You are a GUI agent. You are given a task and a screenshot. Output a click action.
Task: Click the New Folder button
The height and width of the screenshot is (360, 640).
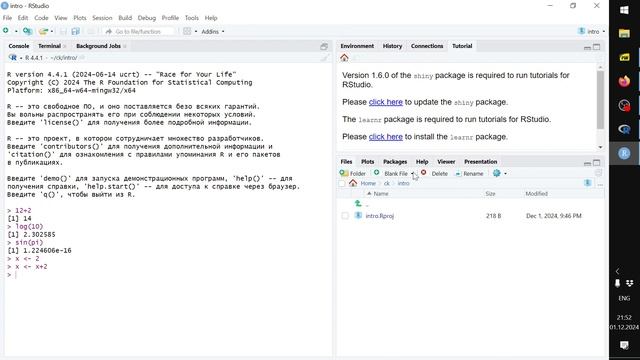353,173
